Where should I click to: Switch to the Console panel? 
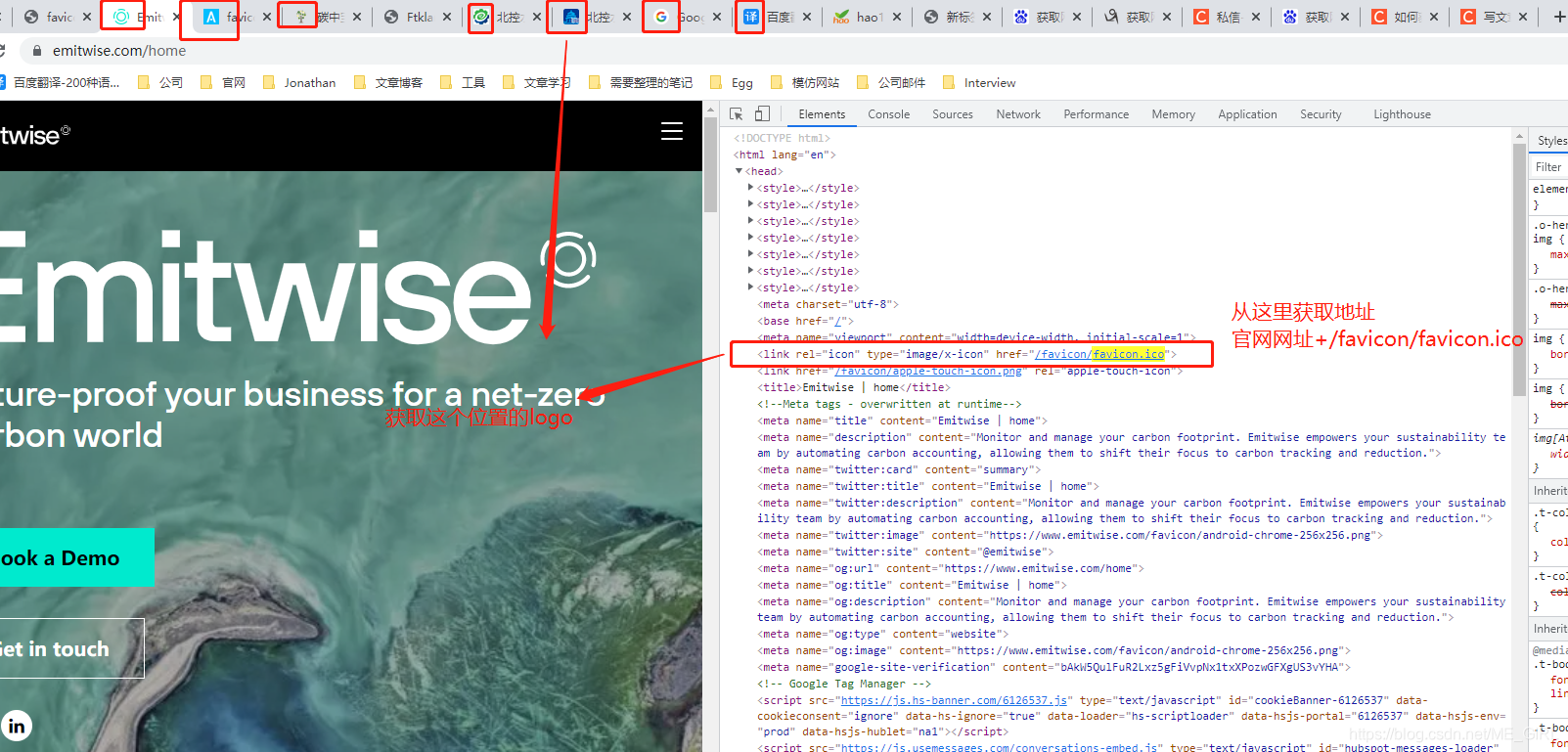[x=888, y=114]
